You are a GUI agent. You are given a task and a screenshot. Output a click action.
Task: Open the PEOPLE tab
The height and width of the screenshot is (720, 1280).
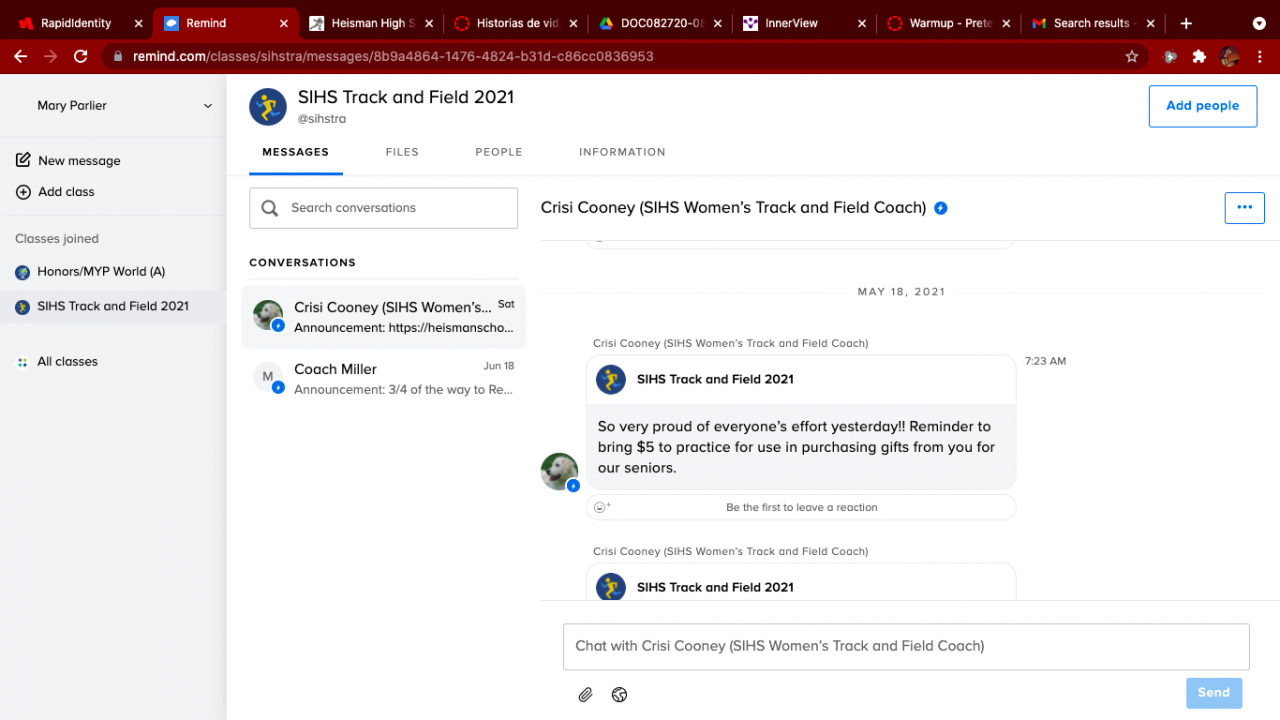click(x=499, y=152)
